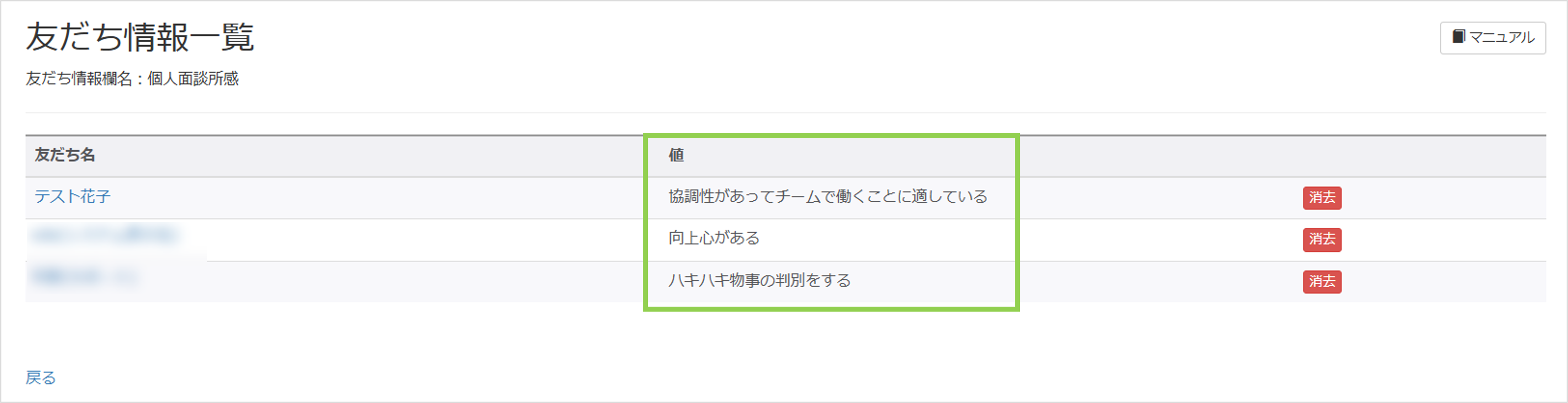This screenshot has height=403, width=1568.
Task: Click blank area in テスト花子 row
Action: point(377,198)
